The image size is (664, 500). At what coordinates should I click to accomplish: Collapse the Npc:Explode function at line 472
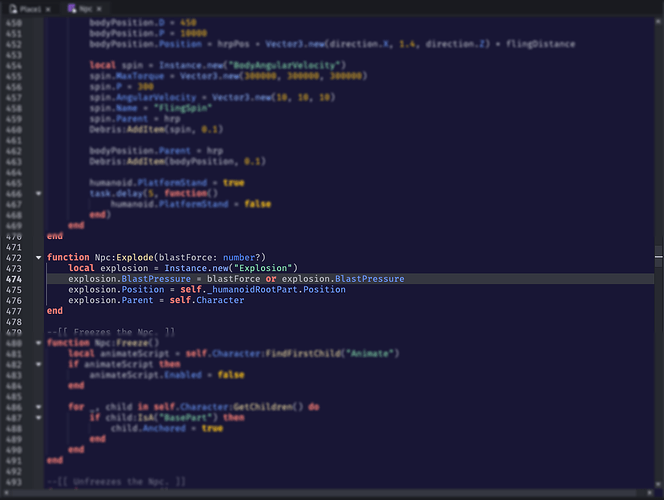pos(39,257)
